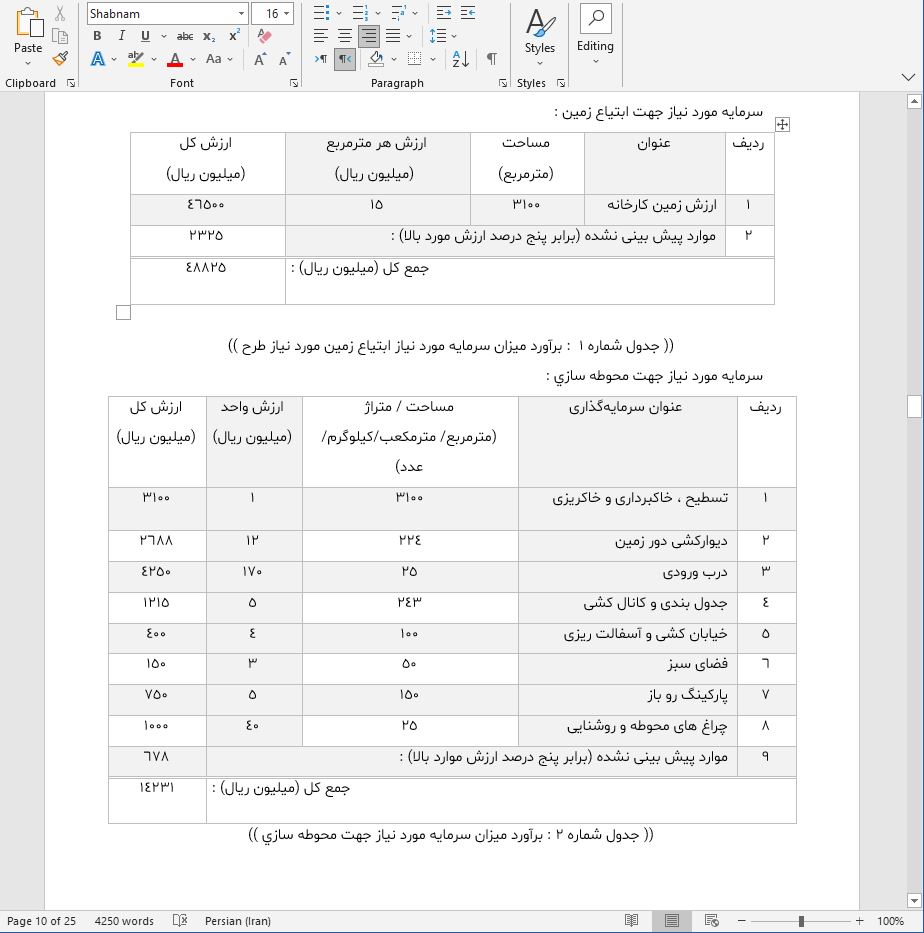This screenshot has height=933, width=924.
Task: Set left-to-right text direction
Action: click(x=321, y=59)
